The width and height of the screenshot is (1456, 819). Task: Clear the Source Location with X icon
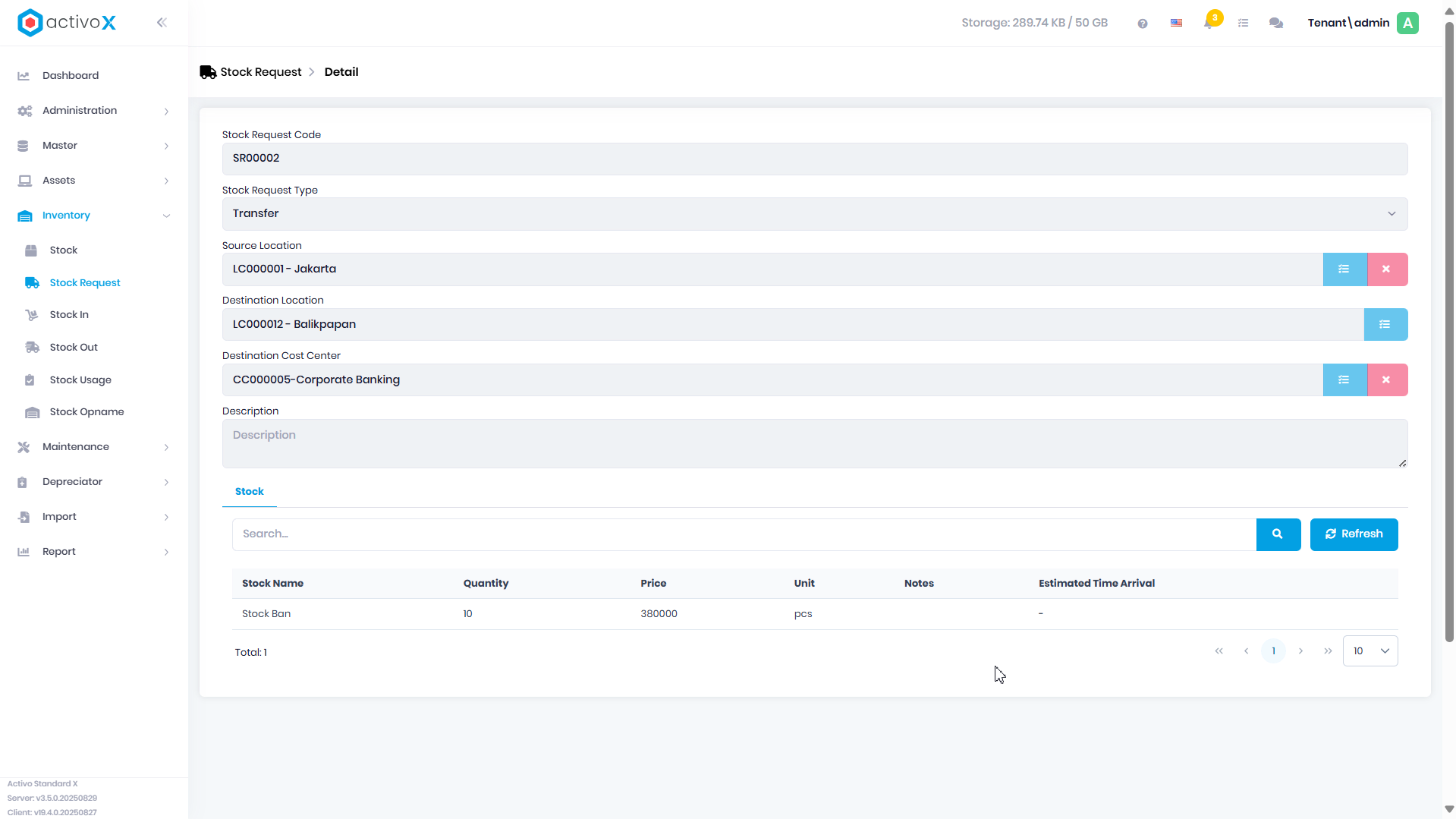[1386, 269]
